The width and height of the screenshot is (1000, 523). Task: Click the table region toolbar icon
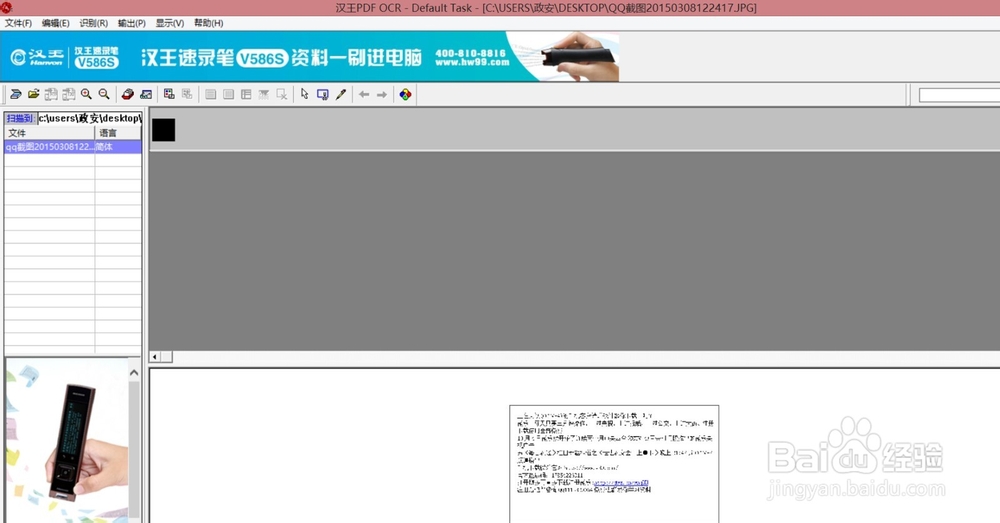coord(246,94)
